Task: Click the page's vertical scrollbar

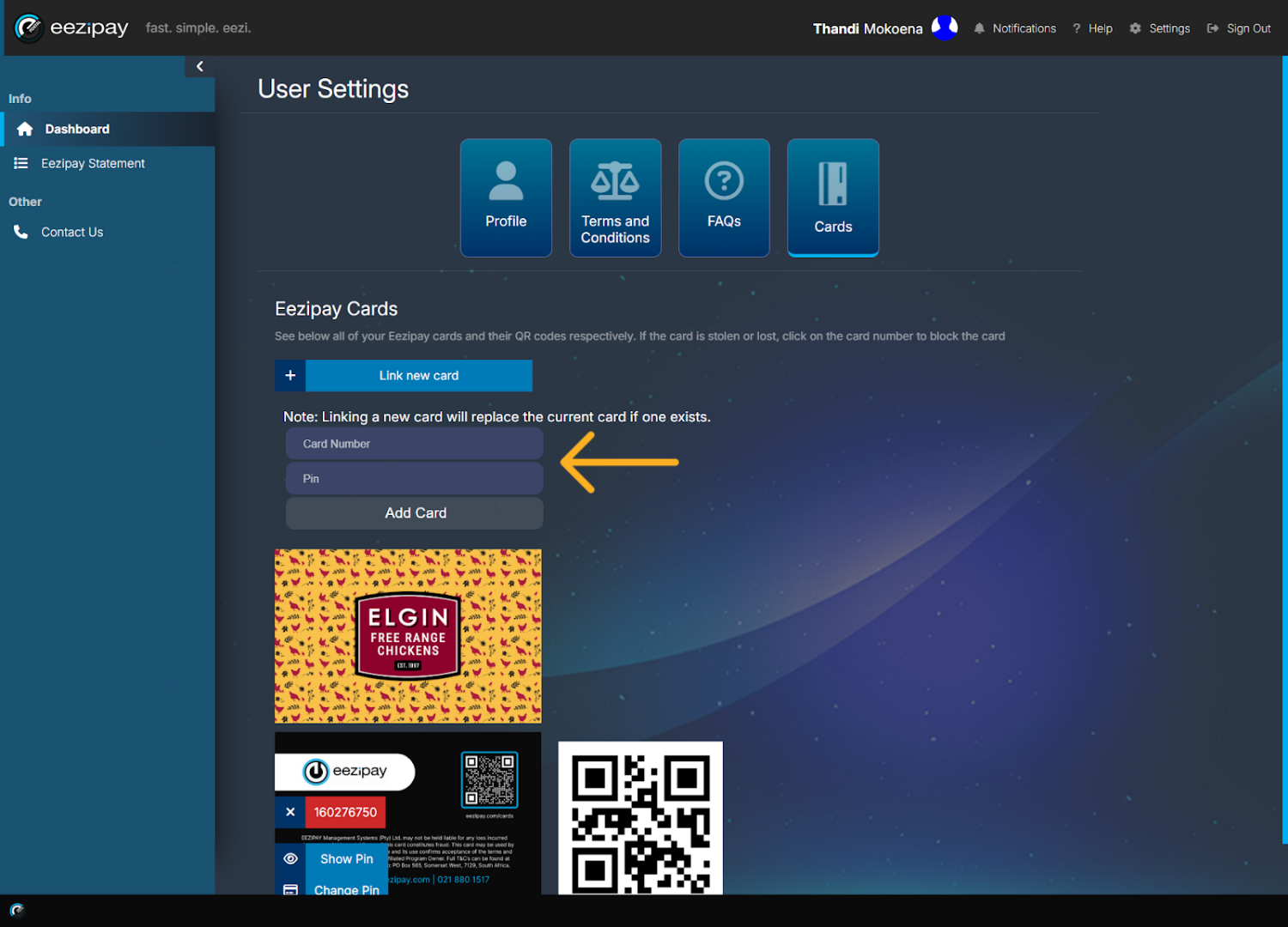Action: pyautogui.click(x=1285, y=449)
